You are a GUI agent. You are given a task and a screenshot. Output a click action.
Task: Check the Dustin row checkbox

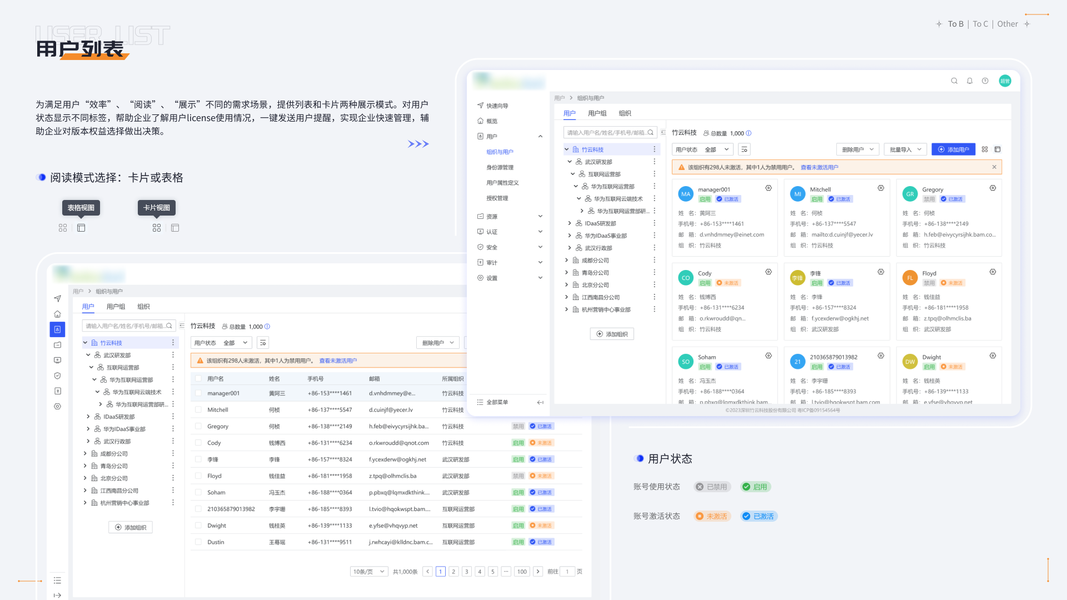199,542
